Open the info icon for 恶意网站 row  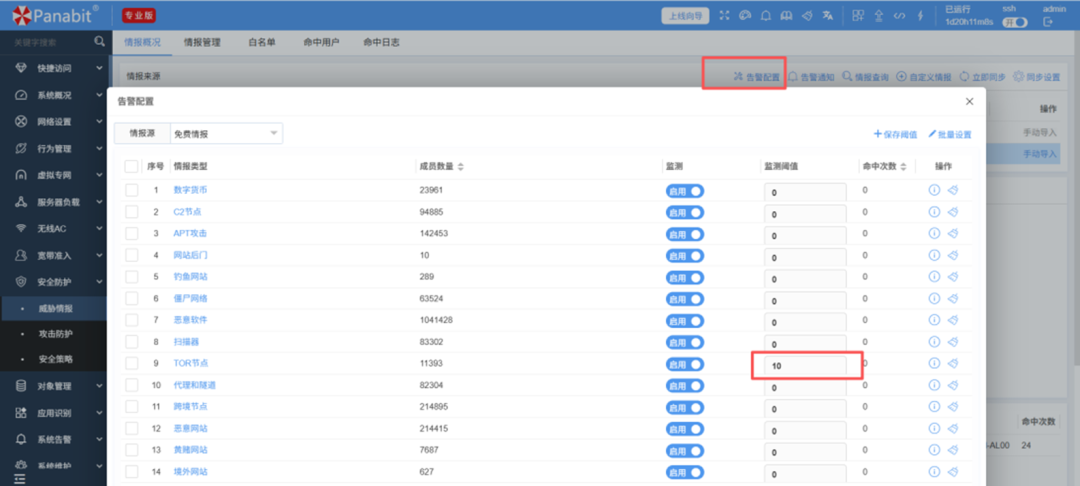(x=935, y=428)
